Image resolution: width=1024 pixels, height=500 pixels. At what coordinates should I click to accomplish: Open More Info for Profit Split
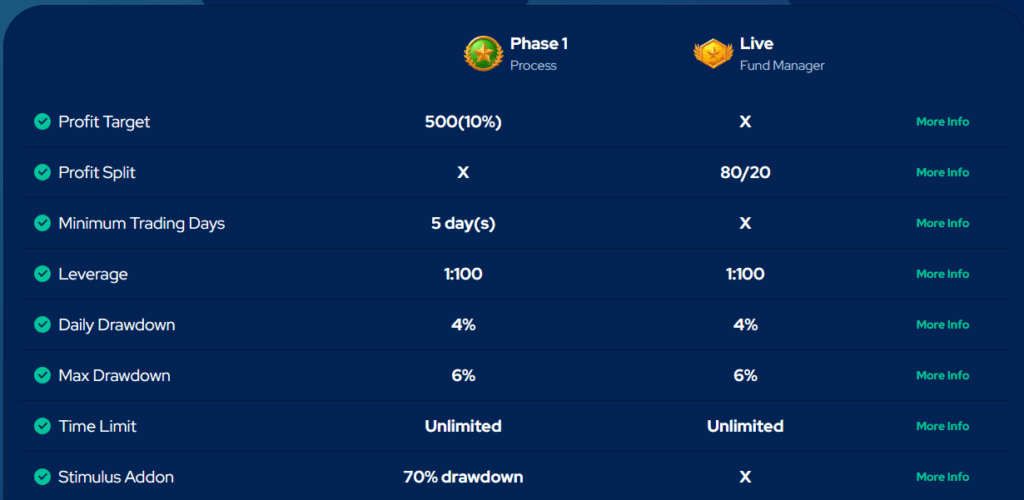click(x=942, y=172)
